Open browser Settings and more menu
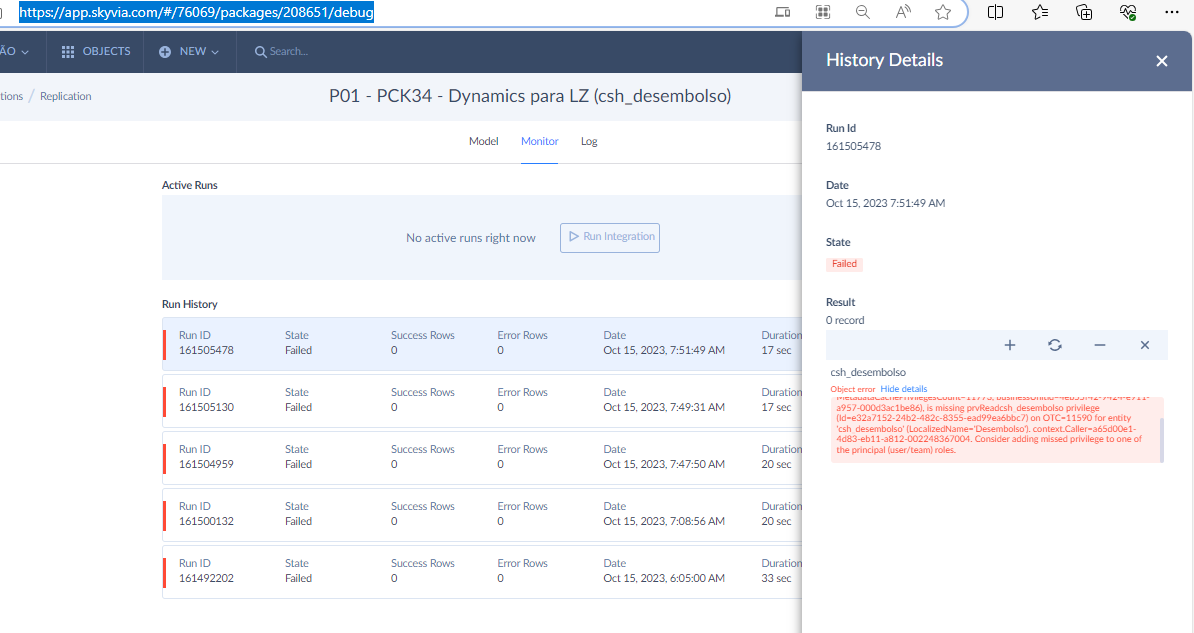Screen dimensions: 1194x633 click(x=1172, y=12)
